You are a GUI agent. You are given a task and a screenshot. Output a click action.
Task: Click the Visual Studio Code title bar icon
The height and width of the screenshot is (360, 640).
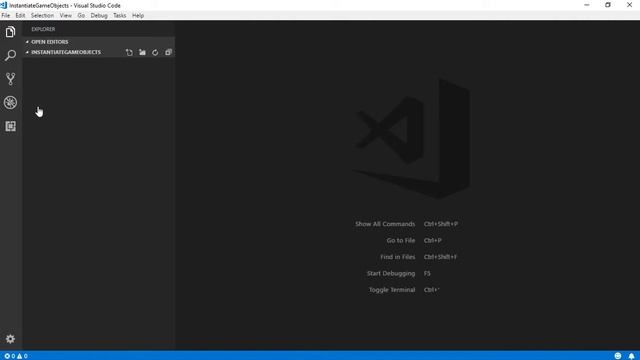pos(4,5)
